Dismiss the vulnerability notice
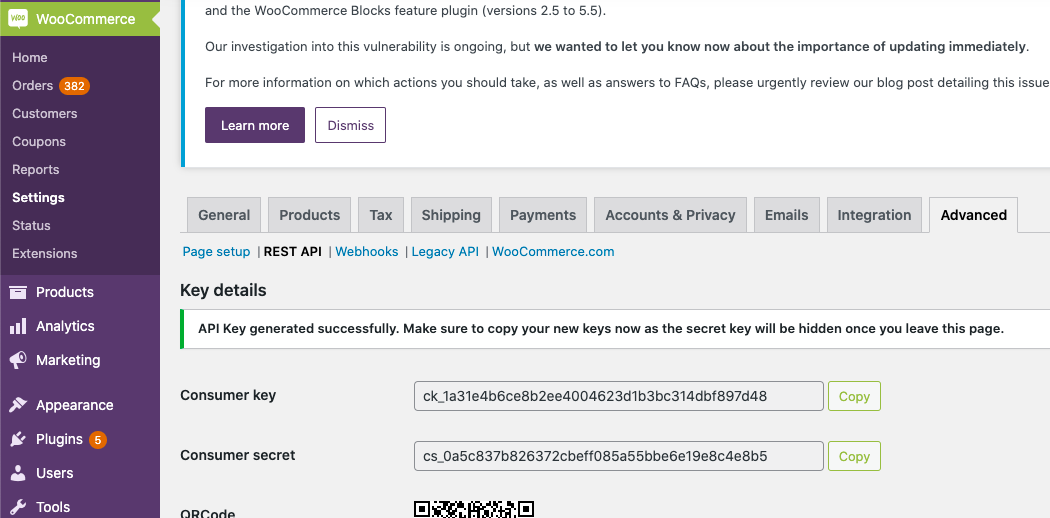The width and height of the screenshot is (1050, 518). (350, 125)
